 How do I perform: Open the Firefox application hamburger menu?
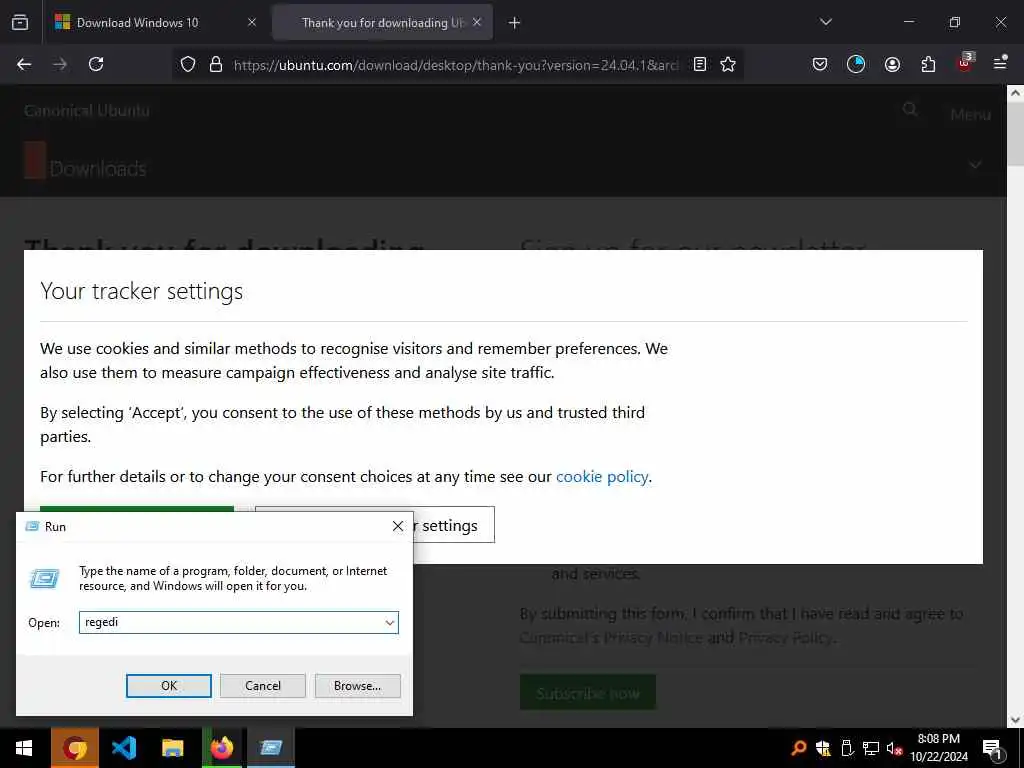(1000, 63)
